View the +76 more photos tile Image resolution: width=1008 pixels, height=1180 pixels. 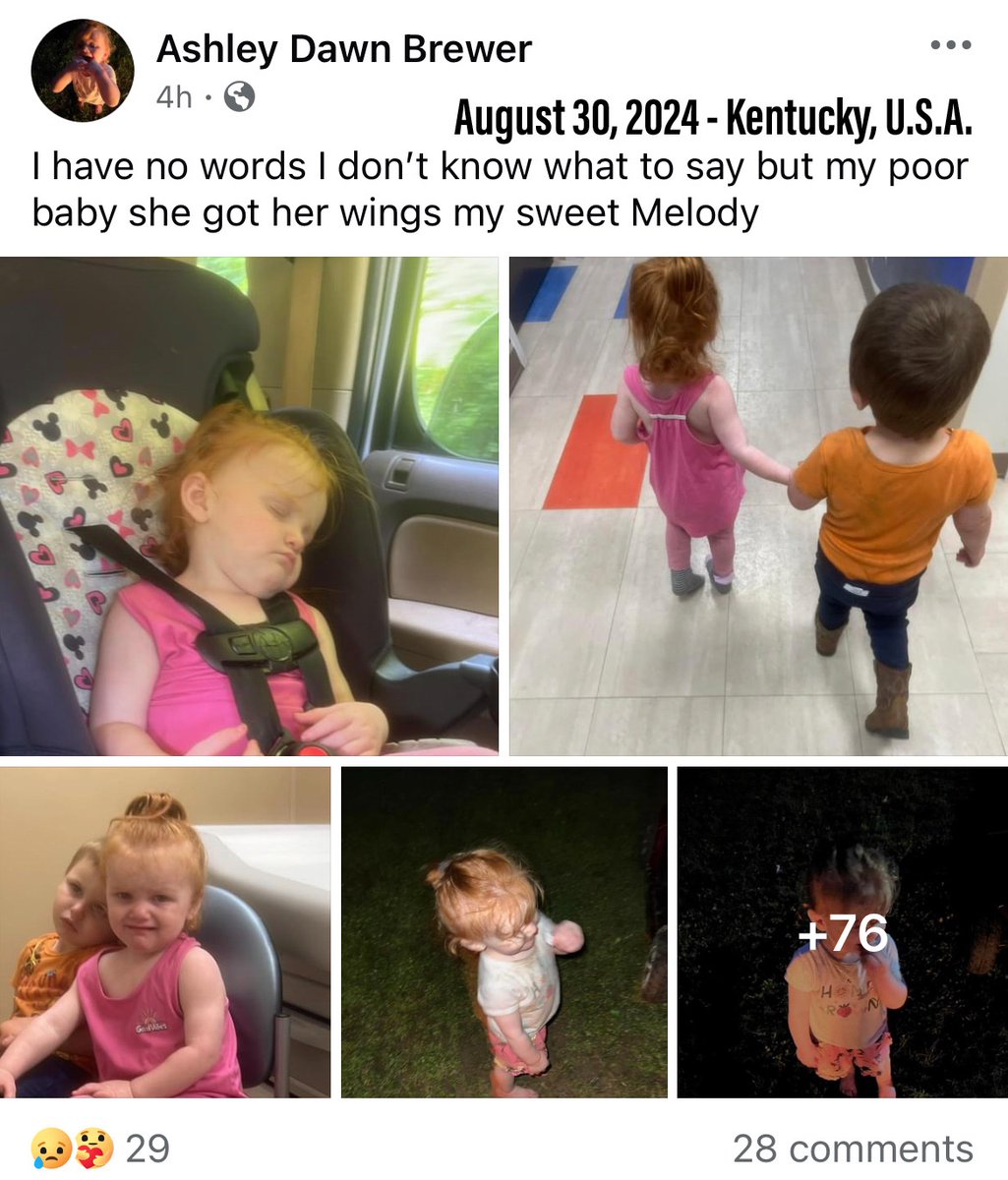843,932
